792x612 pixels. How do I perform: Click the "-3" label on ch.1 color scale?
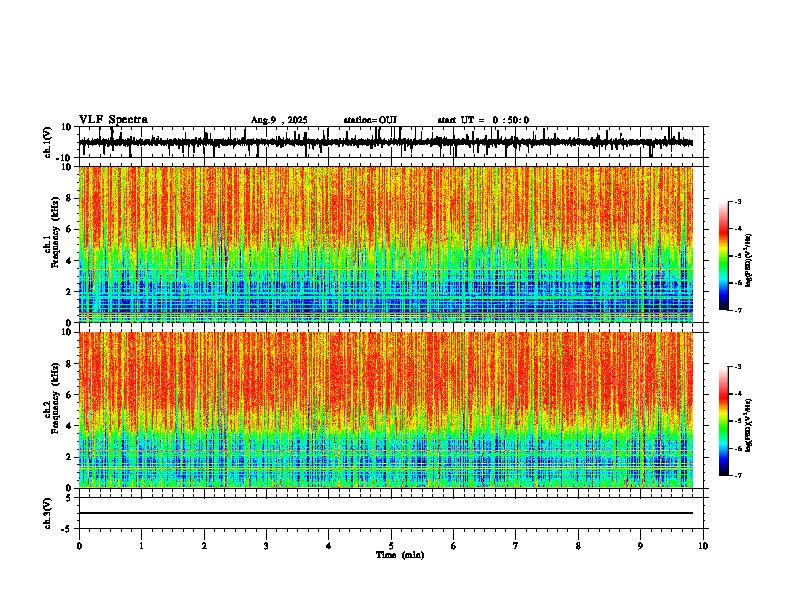pos(737,201)
